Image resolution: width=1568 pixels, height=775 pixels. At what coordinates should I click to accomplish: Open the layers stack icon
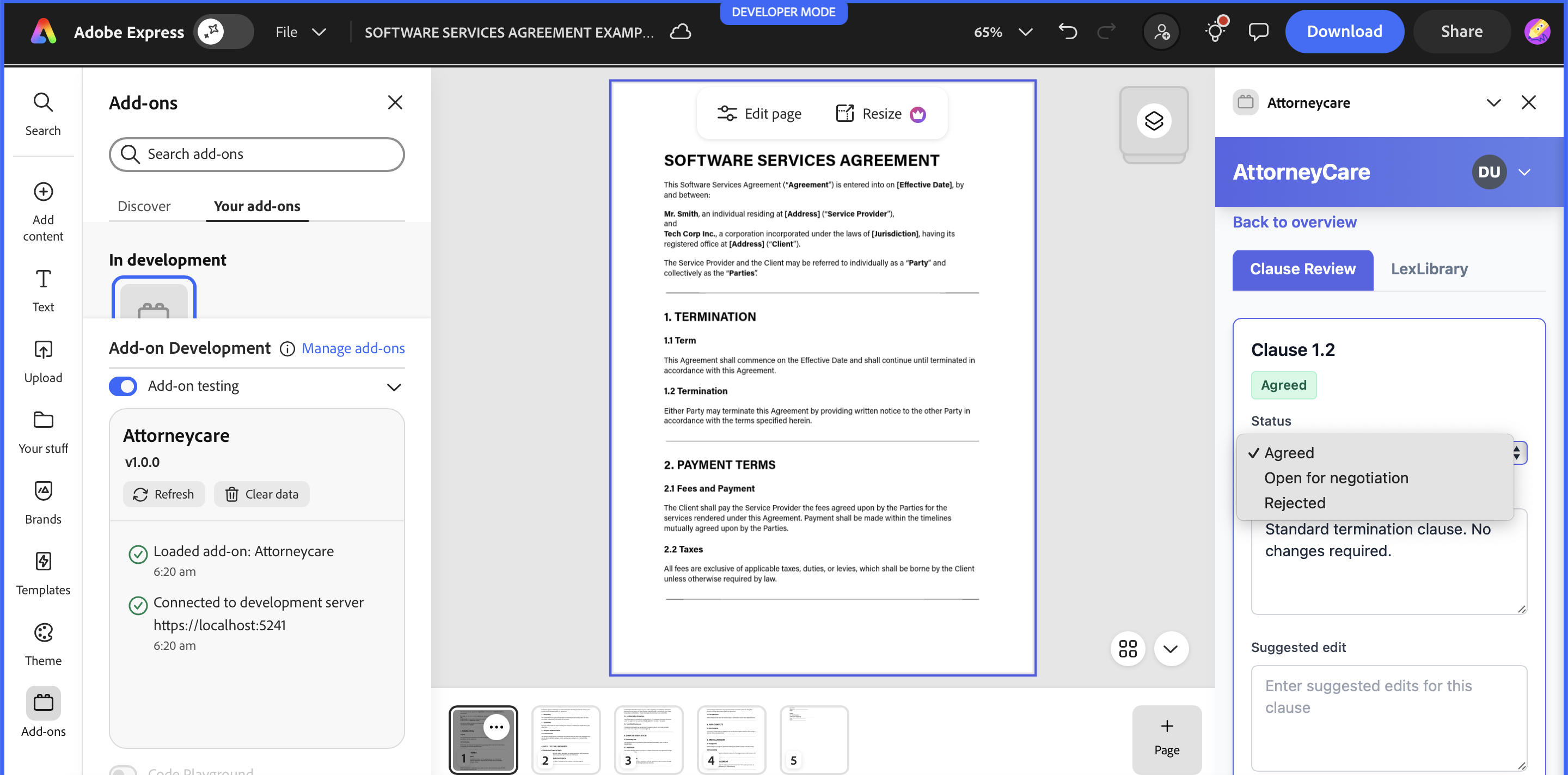pyautogui.click(x=1153, y=120)
